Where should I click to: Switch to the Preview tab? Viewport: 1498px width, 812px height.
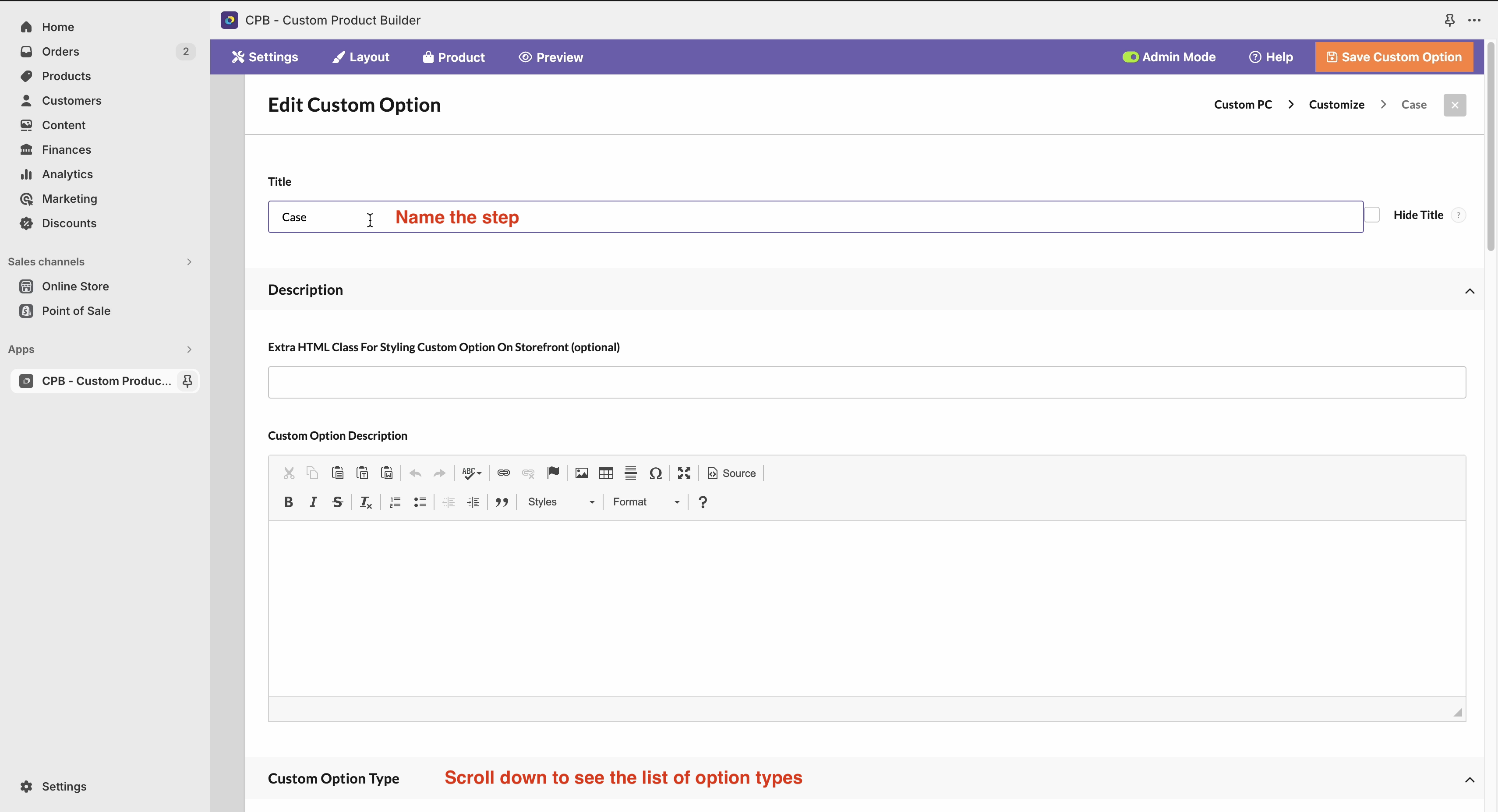click(x=551, y=57)
